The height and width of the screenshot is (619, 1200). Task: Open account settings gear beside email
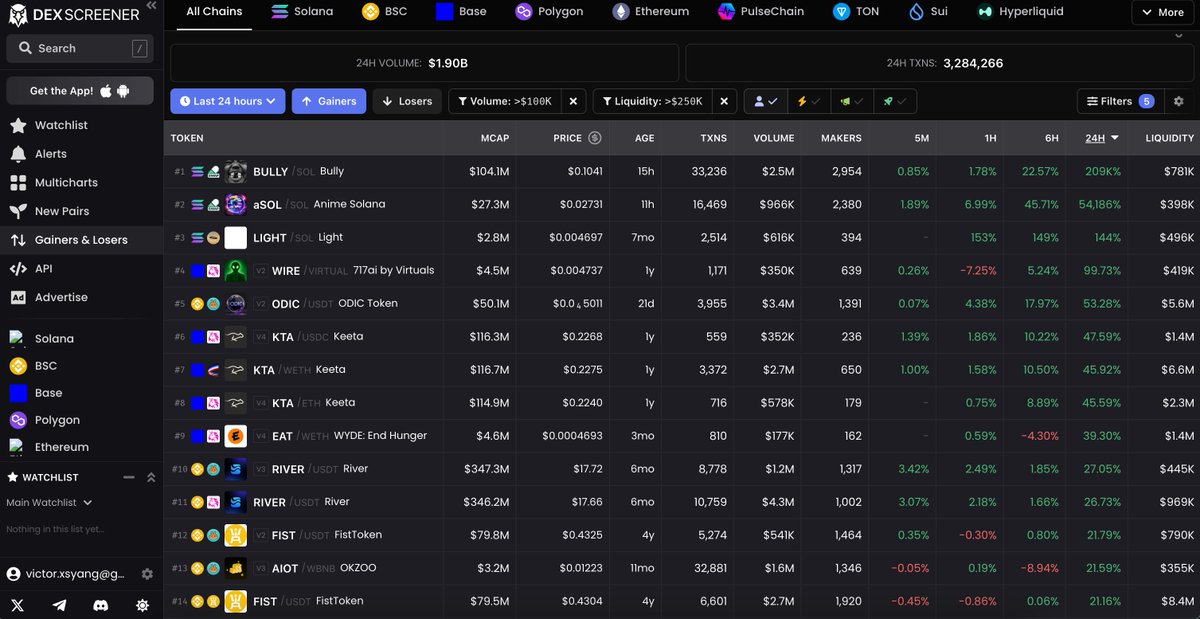coord(147,574)
